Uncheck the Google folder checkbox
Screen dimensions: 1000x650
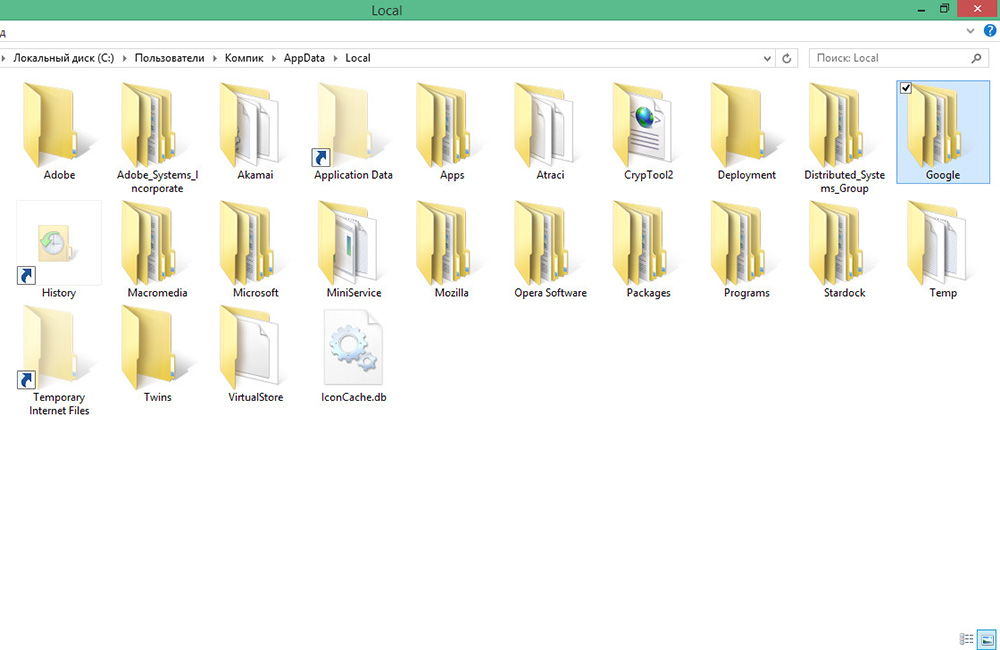pyautogui.click(x=906, y=88)
